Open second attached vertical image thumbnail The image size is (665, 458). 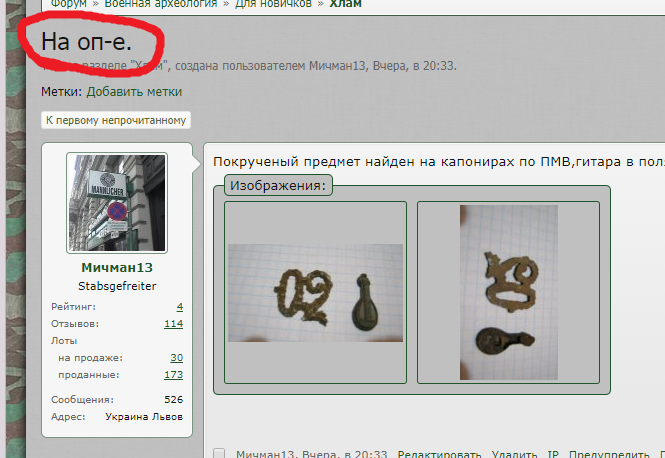(509, 293)
